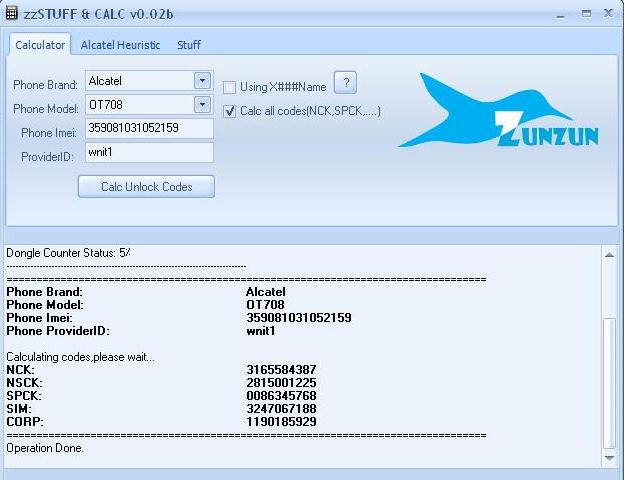Image resolution: width=624 pixels, height=480 pixels.
Task: Click the log scrollbar thumb
Action: pos(609,383)
